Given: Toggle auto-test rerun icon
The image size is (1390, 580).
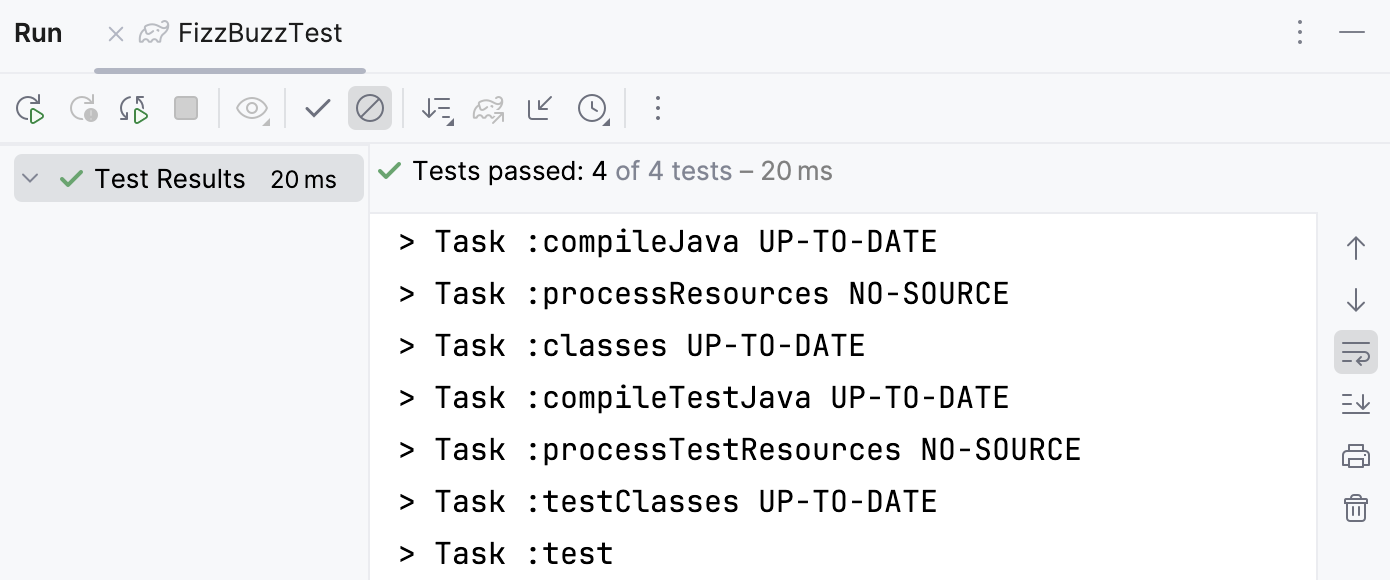Looking at the screenshot, I should [x=134, y=108].
